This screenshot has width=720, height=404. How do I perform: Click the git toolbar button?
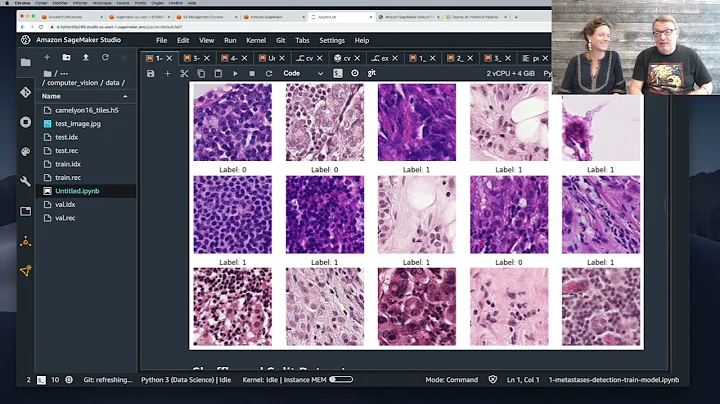pos(371,73)
